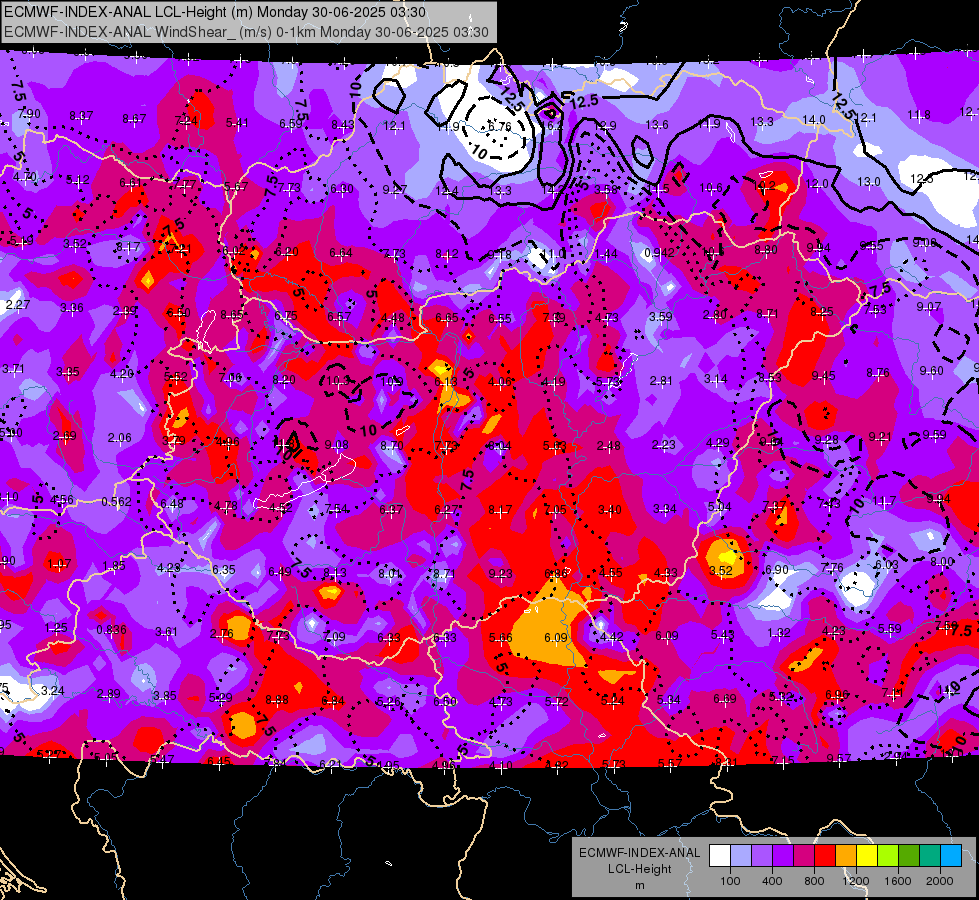Click the sky blue legend swatch

coord(951,856)
